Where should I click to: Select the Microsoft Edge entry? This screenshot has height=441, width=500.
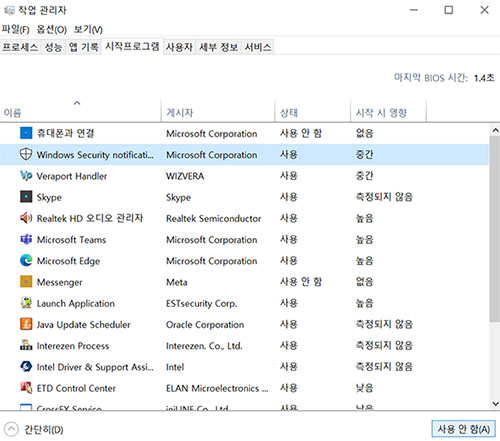[68, 261]
